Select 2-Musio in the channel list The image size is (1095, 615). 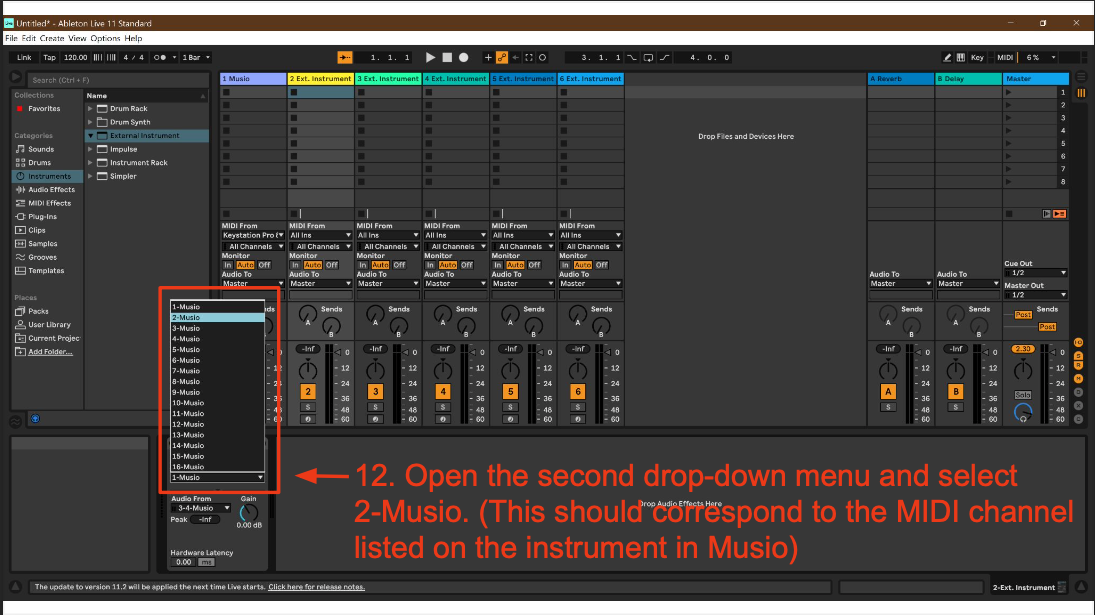point(217,318)
